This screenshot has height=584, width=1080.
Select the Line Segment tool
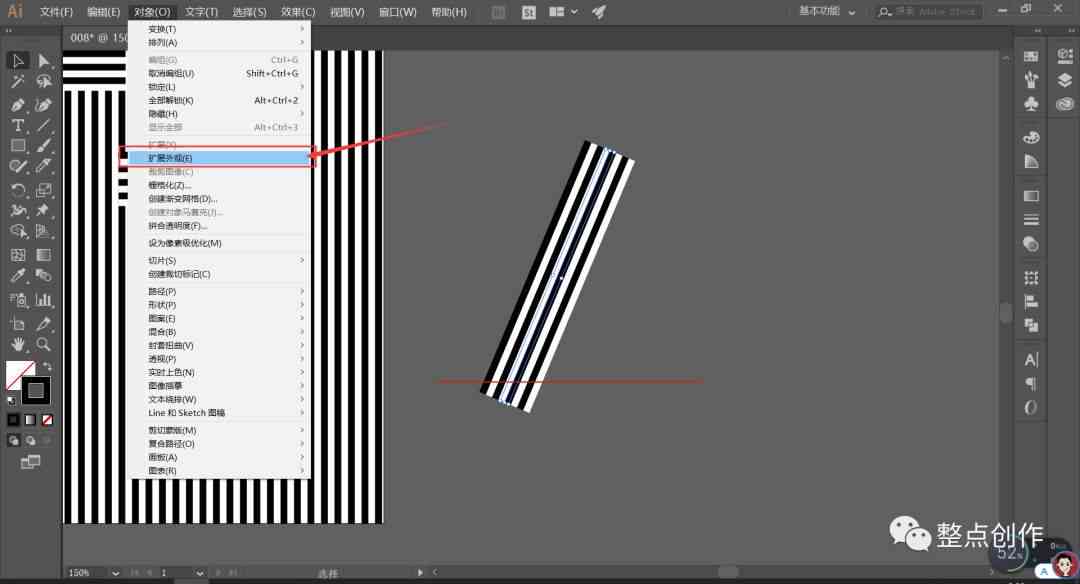point(43,125)
